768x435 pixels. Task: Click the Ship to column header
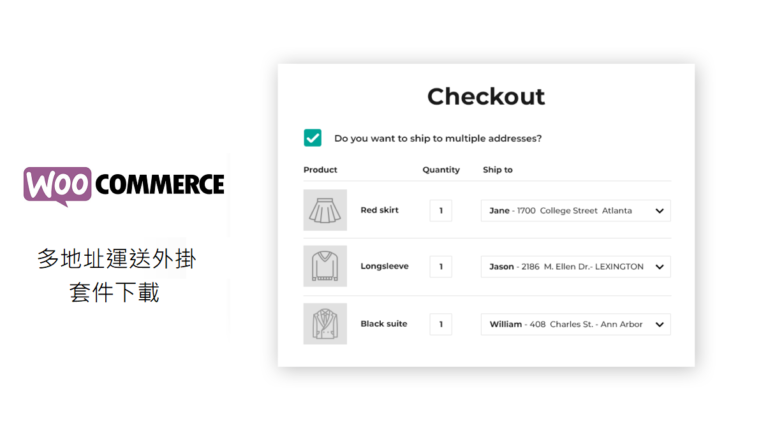point(497,170)
